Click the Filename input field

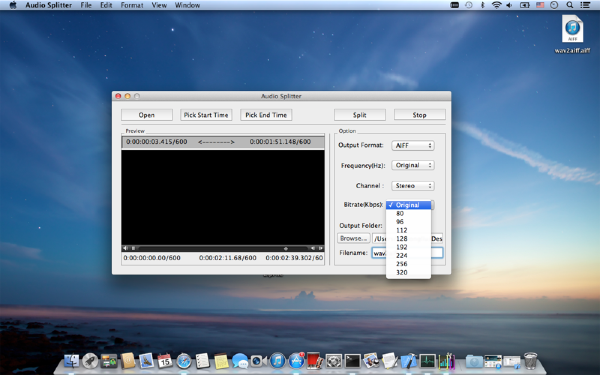(x=408, y=253)
